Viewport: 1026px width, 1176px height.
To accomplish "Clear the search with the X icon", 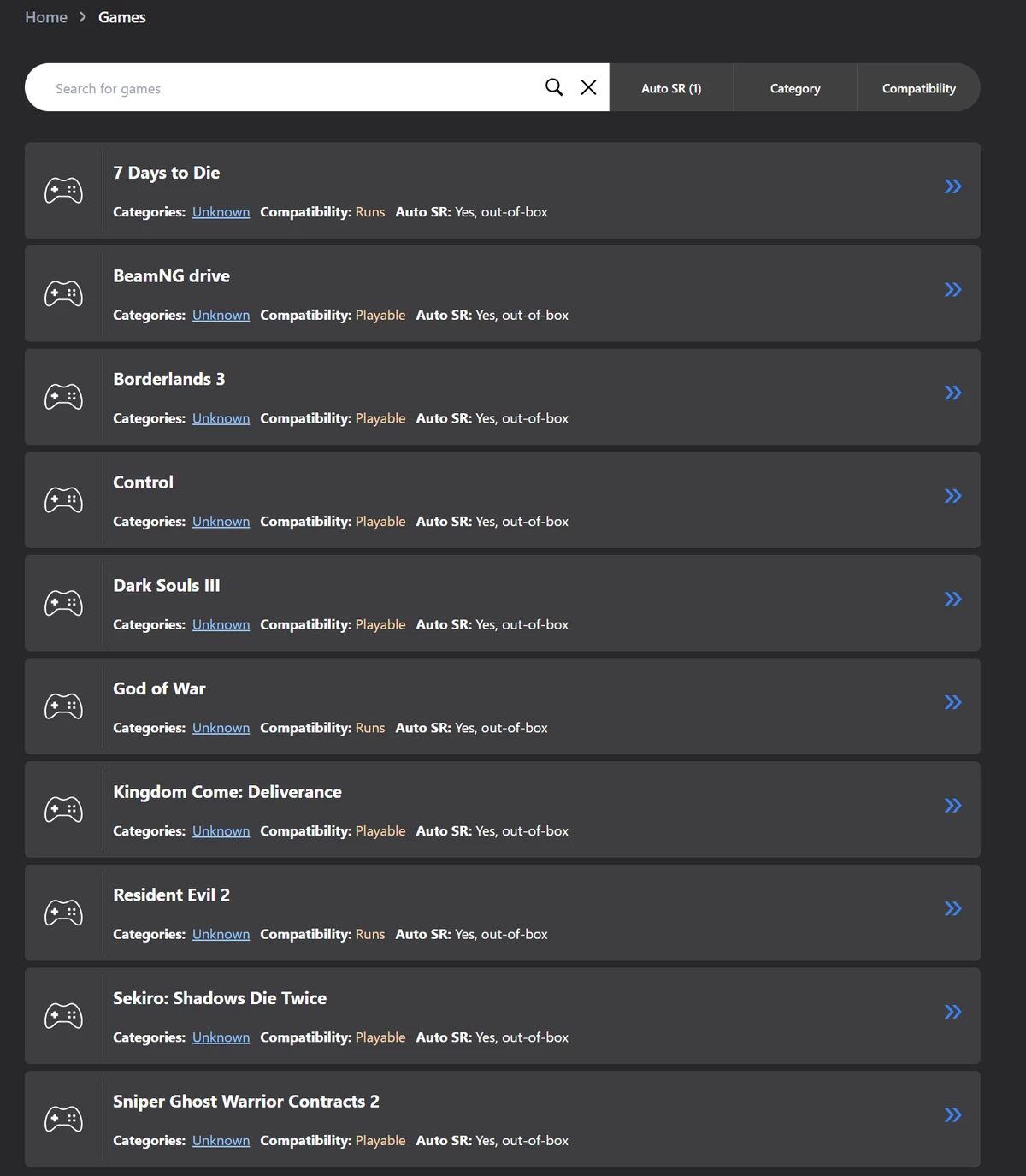I will pos(588,87).
